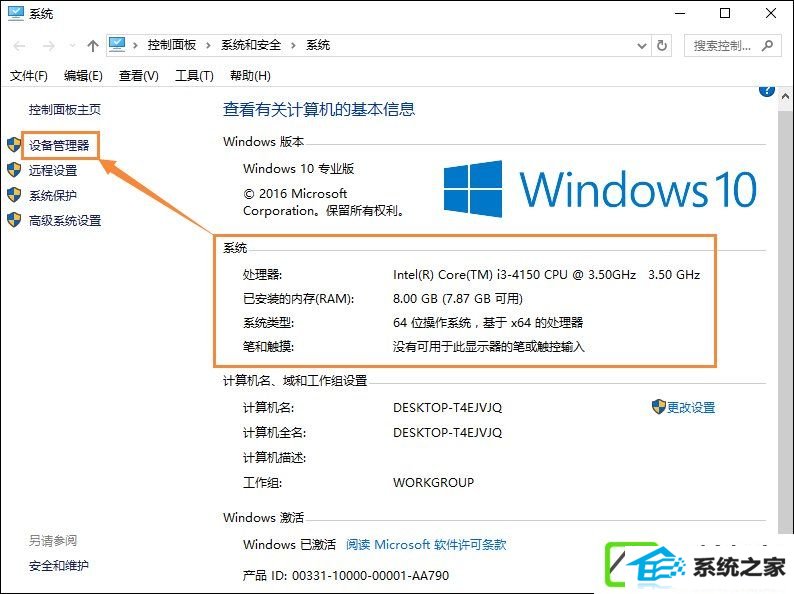Expand chevron after 控制面板 breadcrumb
This screenshot has width=794, height=594.
[208, 46]
